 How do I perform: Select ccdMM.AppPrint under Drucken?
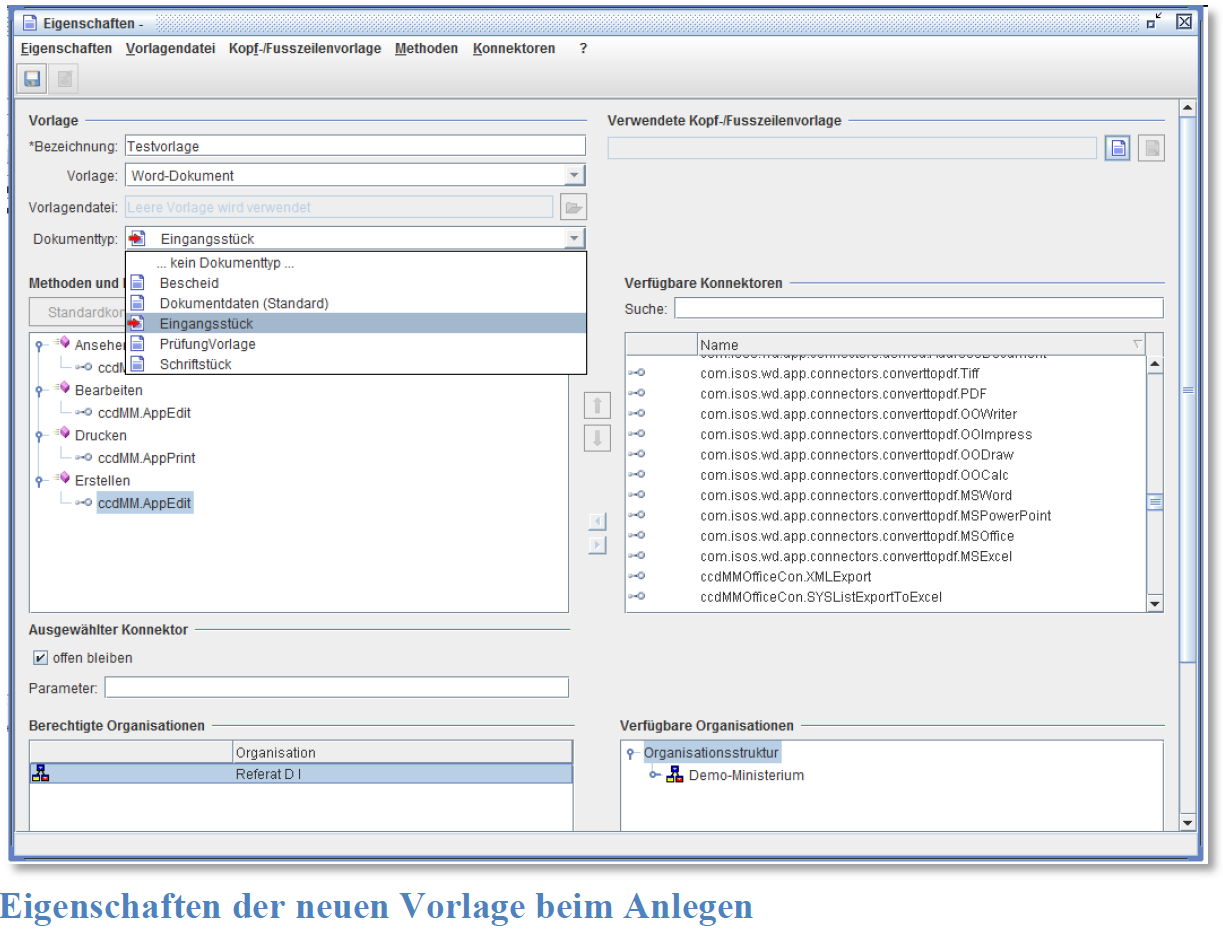pos(147,458)
